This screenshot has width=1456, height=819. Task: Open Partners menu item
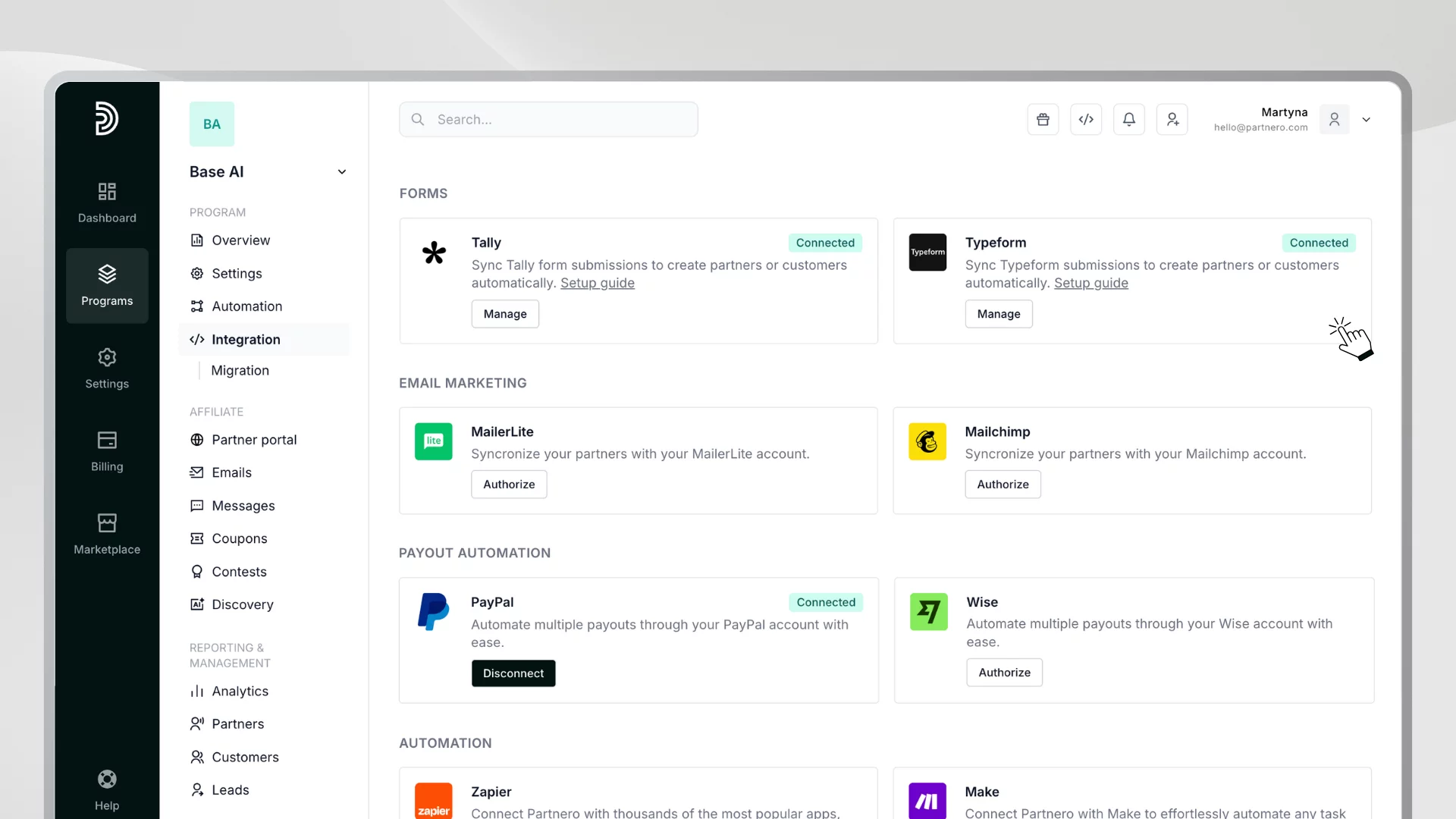click(x=264, y=724)
